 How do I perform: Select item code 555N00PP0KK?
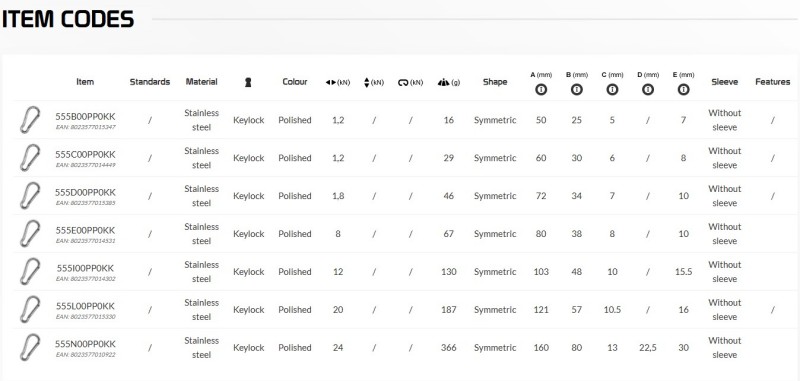pyautogui.click(x=85, y=344)
